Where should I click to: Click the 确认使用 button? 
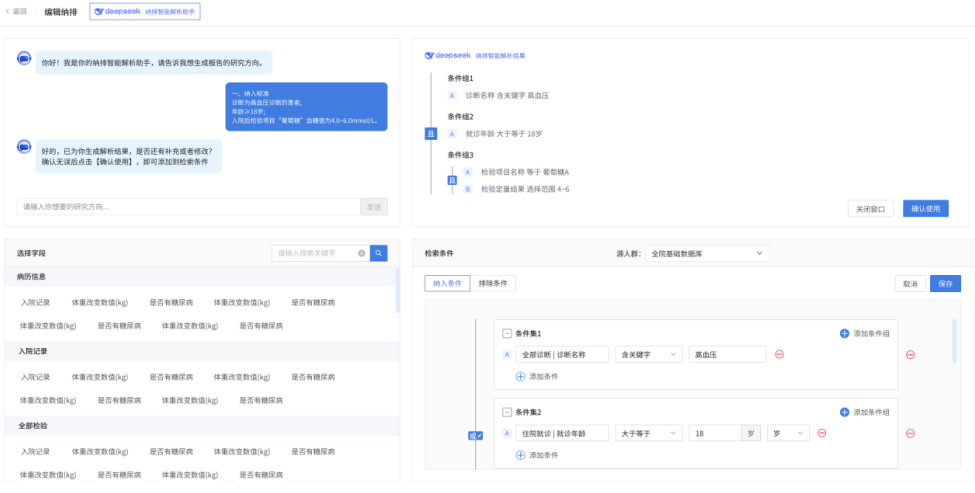pos(925,209)
